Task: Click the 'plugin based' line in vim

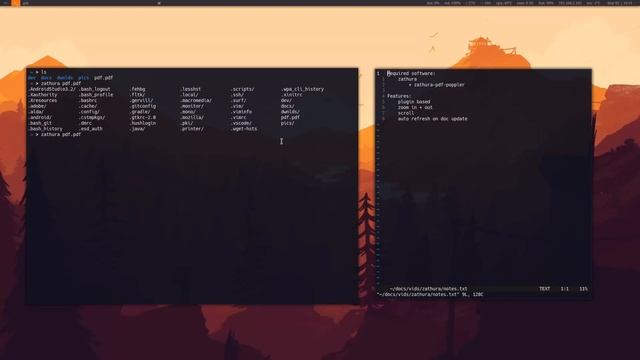Action: pos(414,102)
